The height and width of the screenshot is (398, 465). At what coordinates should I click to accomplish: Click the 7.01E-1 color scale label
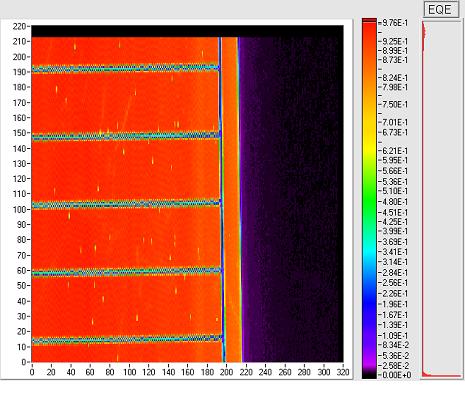pyautogui.click(x=395, y=122)
